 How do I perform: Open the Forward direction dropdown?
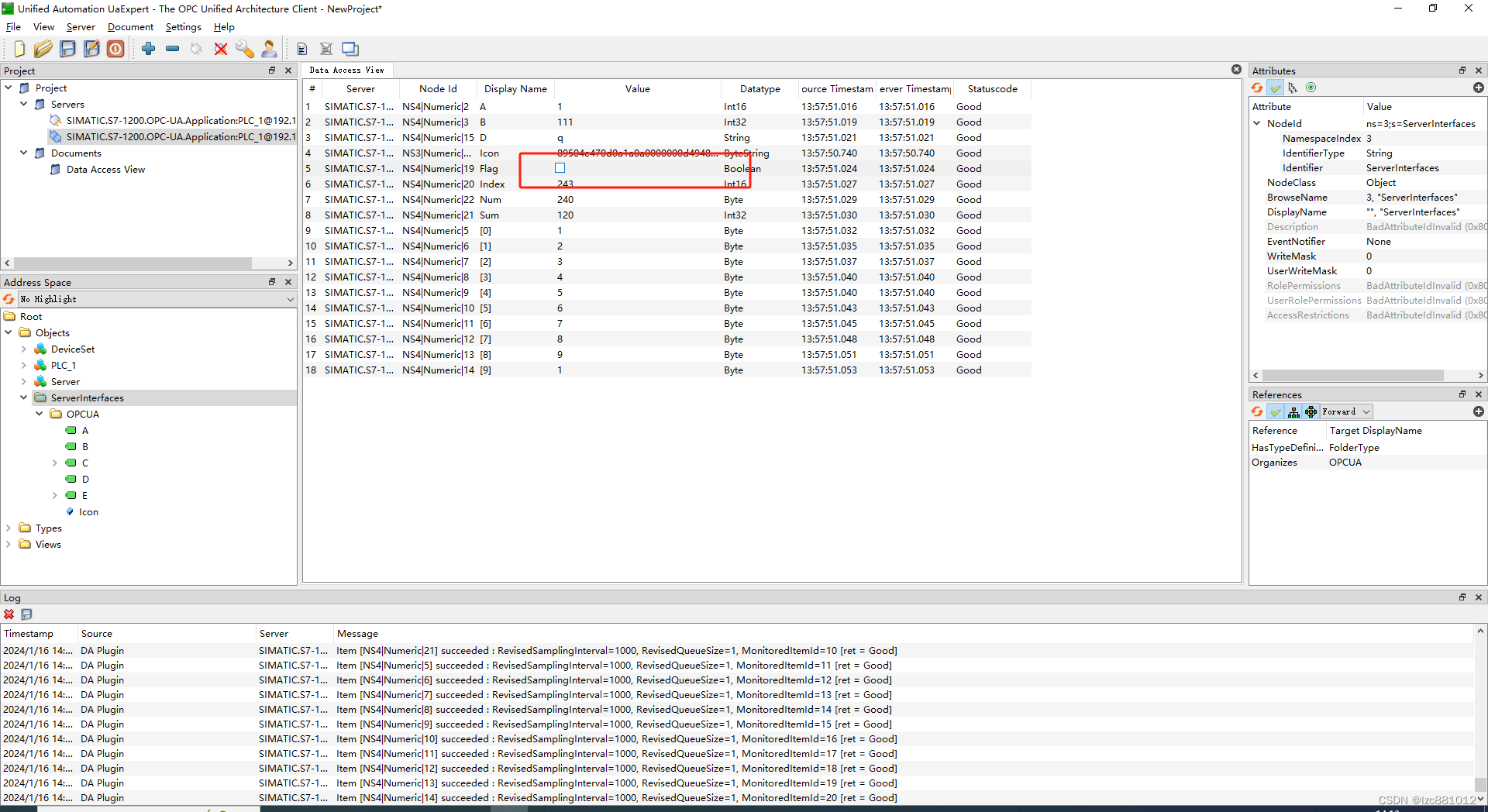[1346, 411]
